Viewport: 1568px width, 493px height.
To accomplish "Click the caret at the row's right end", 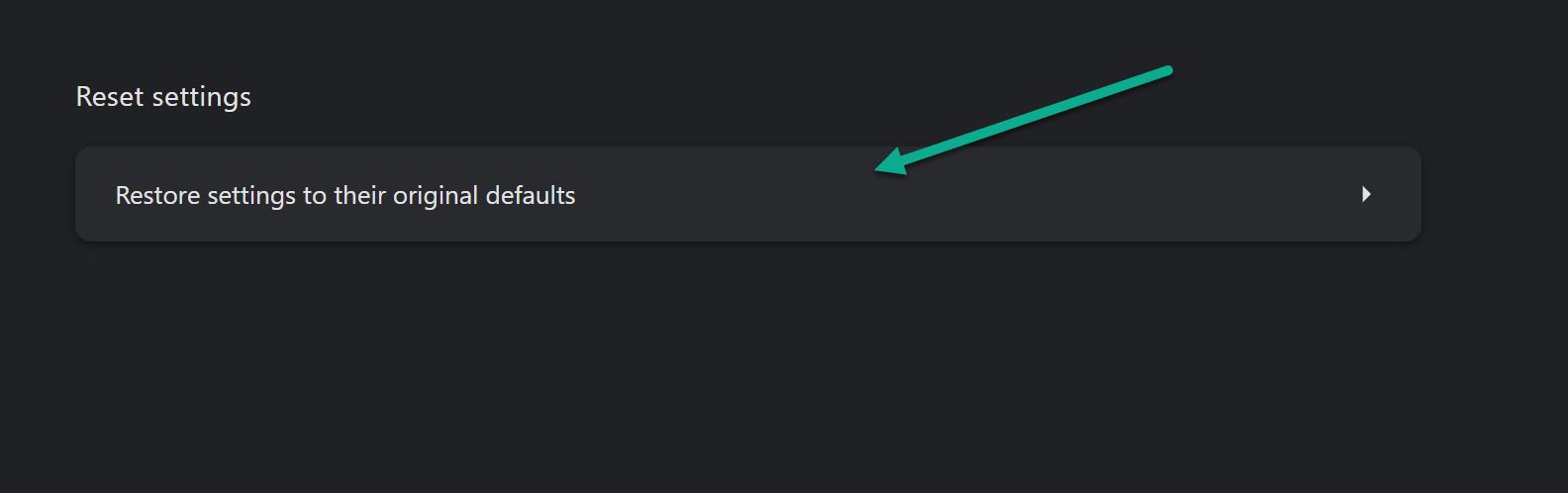I will [x=1366, y=194].
